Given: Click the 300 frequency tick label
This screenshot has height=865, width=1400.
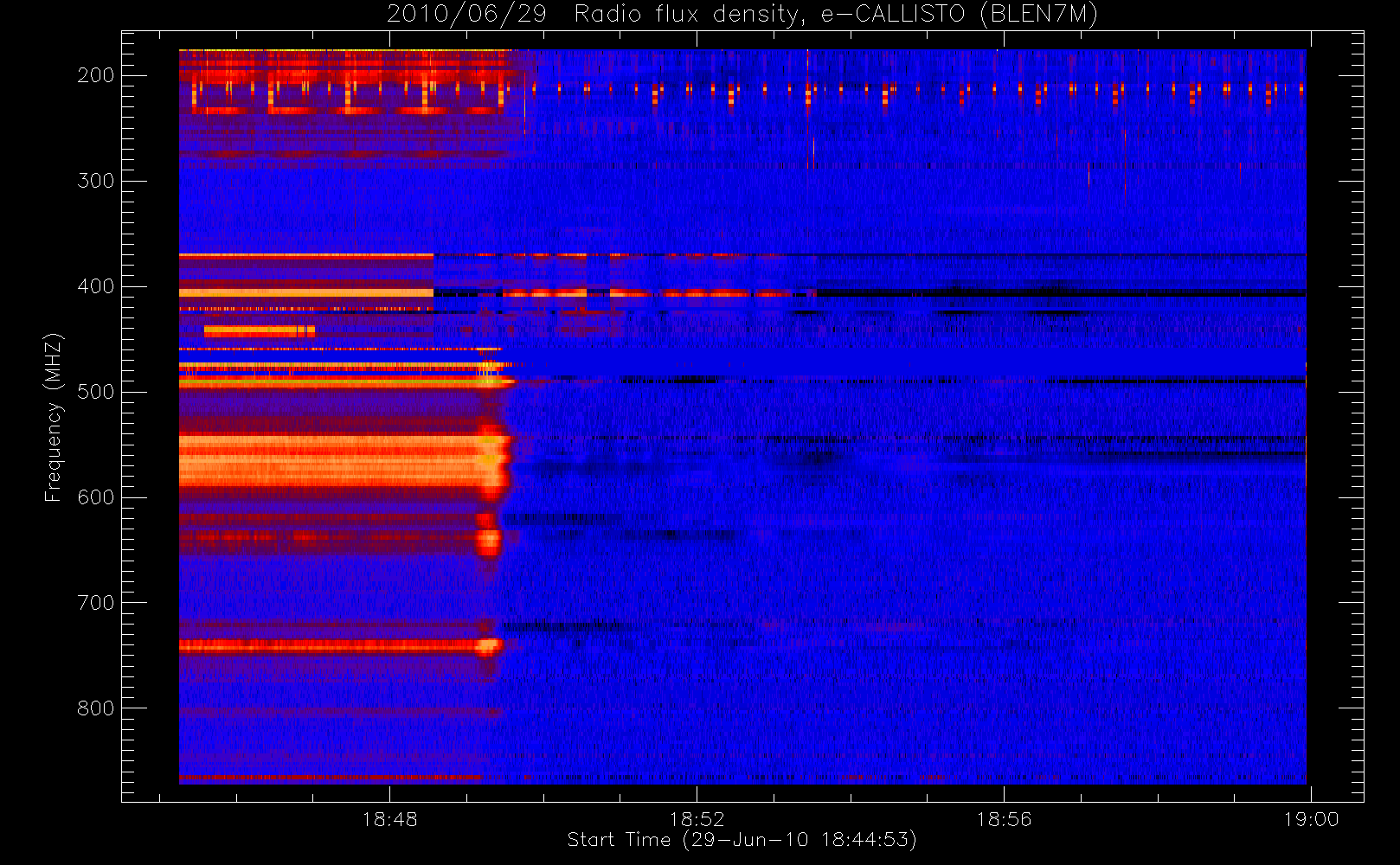Looking at the screenshot, I should (x=95, y=181).
